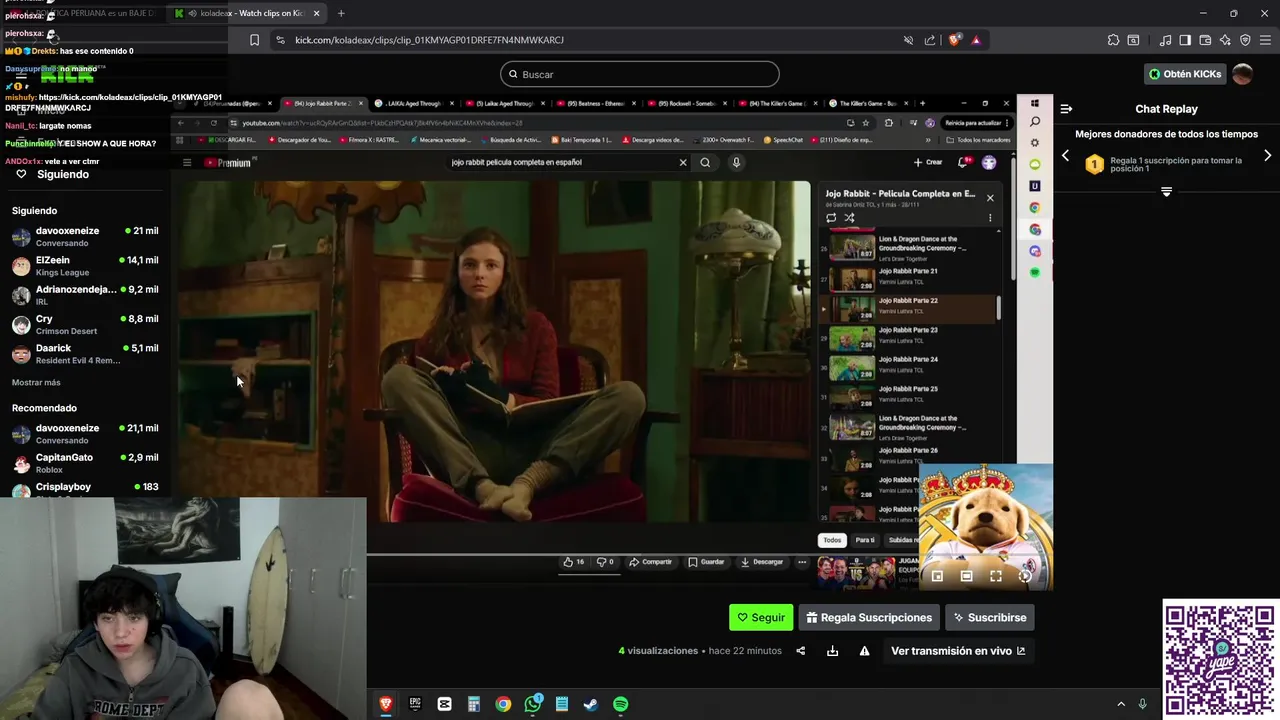Toggle the like button showing 16

pyautogui.click(x=573, y=562)
